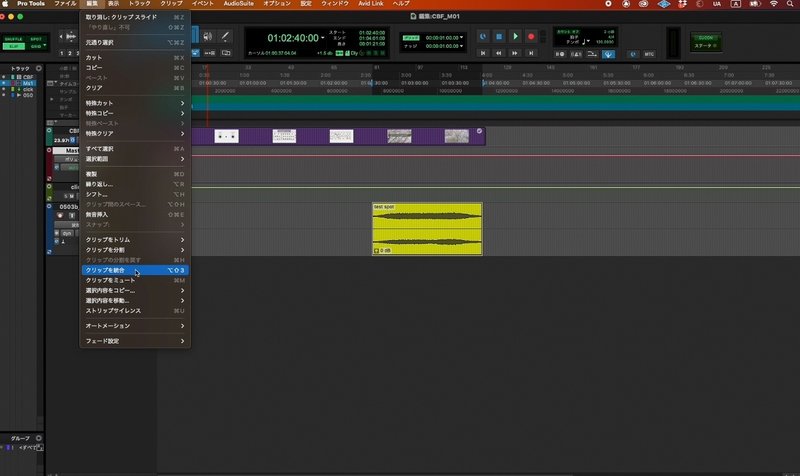Open GRID mode dropdown arrow
This screenshot has width=800, height=476.
pos(45,46)
